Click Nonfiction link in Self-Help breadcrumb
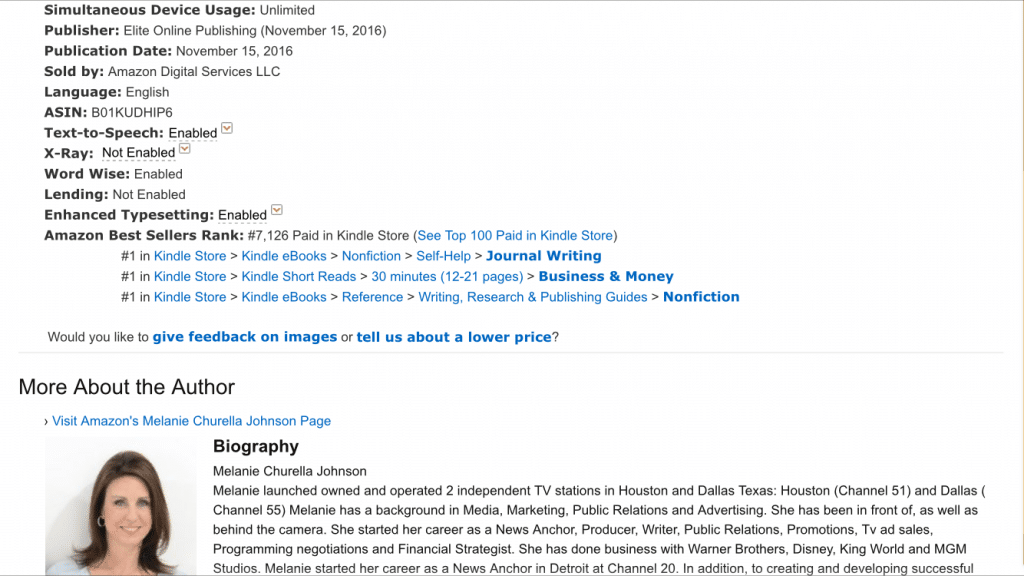Viewport: 1024px width, 576px height. tap(371, 256)
